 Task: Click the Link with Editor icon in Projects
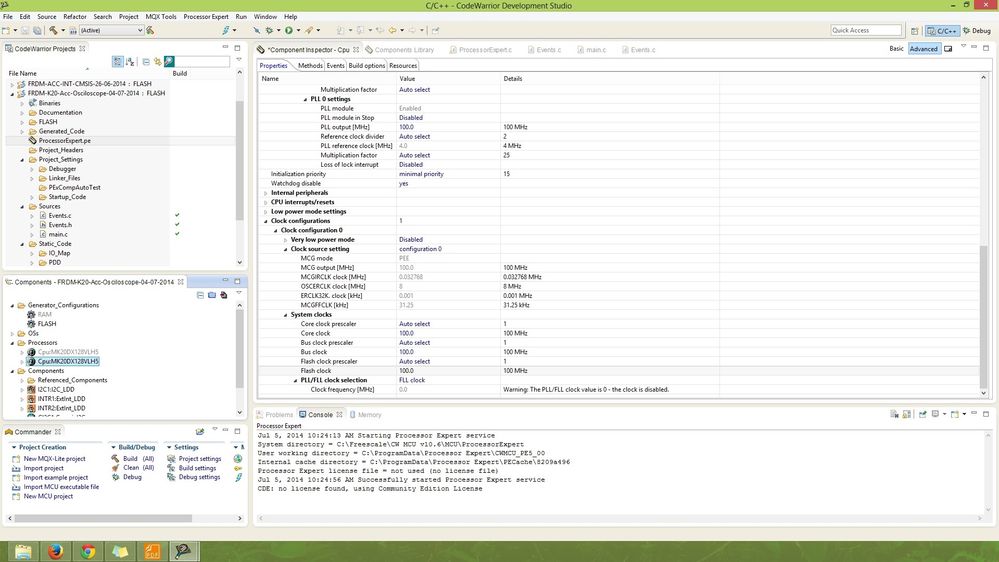pyautogui.click(x=157, y=61)
